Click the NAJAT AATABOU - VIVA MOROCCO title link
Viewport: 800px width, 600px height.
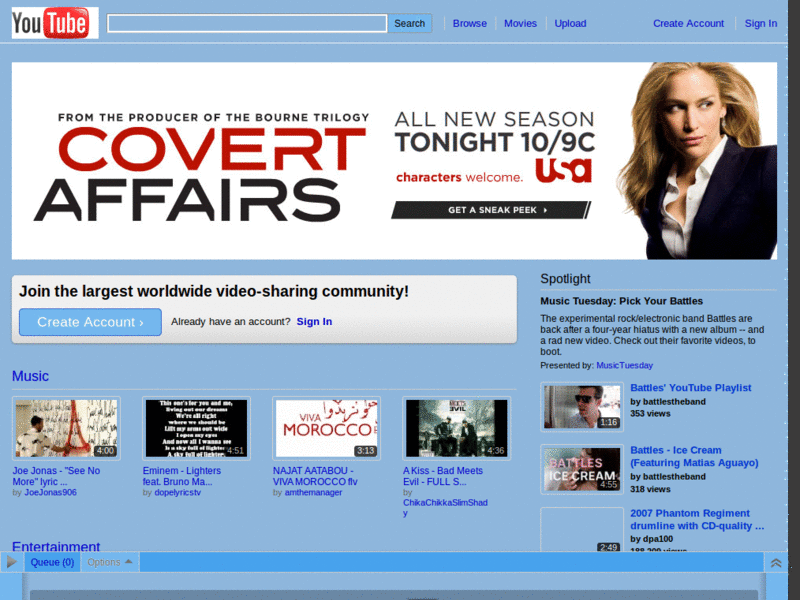pyautogui.click(x=315, y=476)
